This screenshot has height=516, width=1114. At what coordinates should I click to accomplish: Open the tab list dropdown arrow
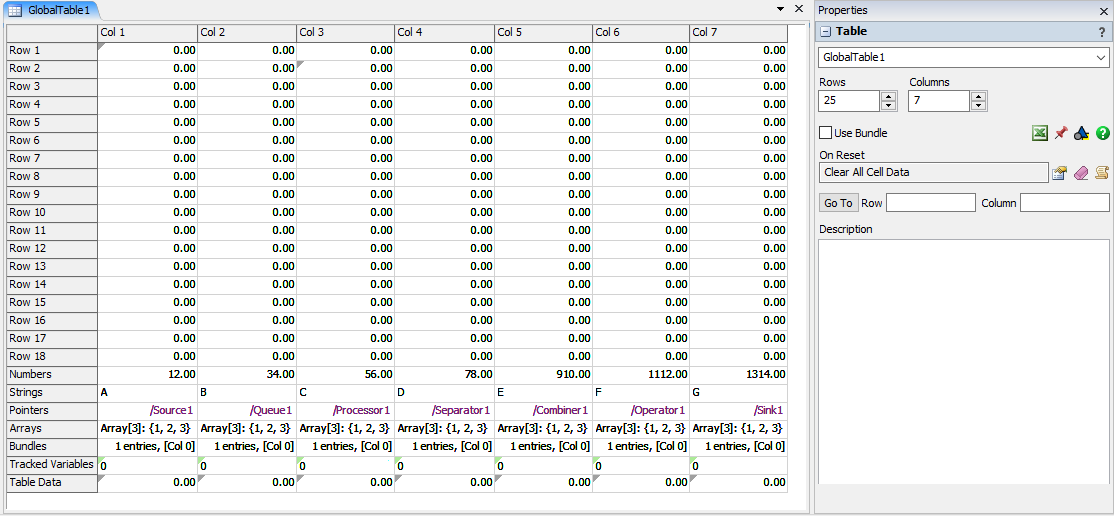coord(779,8)
